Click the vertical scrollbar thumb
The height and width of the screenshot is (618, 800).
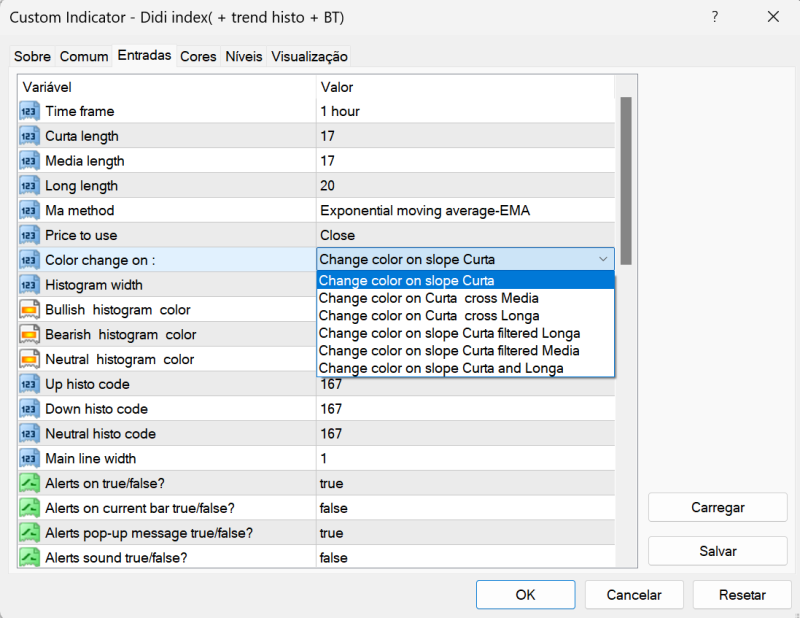click(x=626, y=180)
